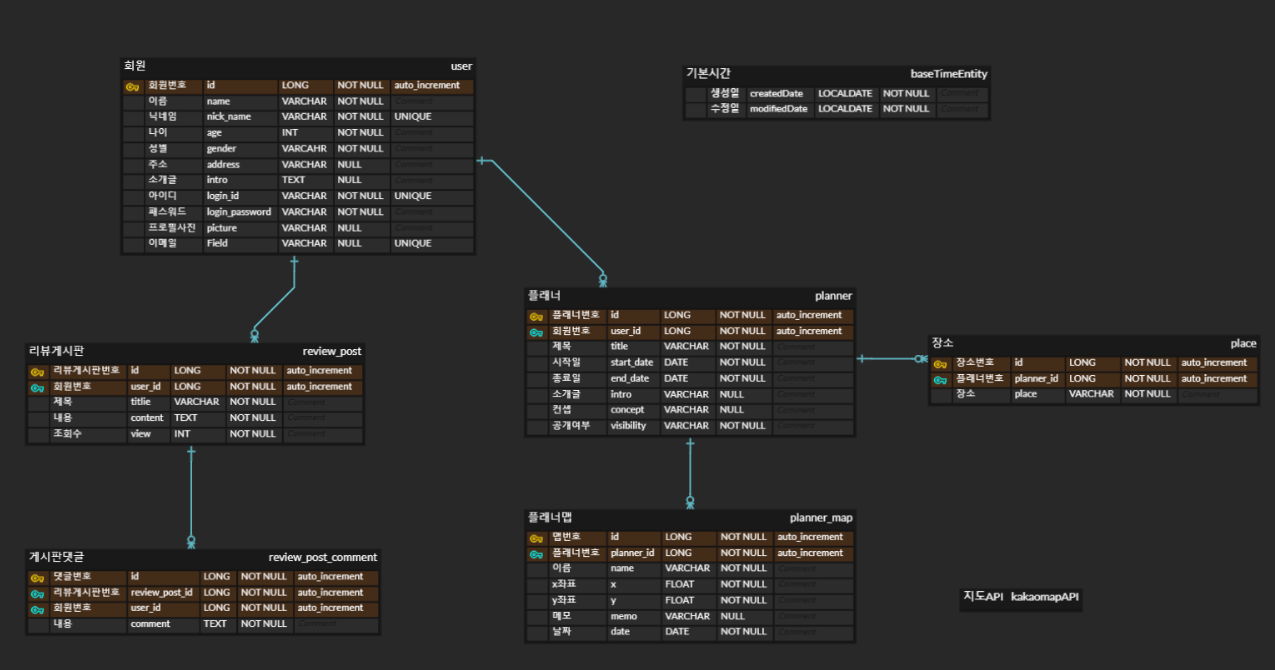Click the primary key icon of 회원번호 in user table
This screenshot has height=670, width=1275.
(x=132, y=86)
